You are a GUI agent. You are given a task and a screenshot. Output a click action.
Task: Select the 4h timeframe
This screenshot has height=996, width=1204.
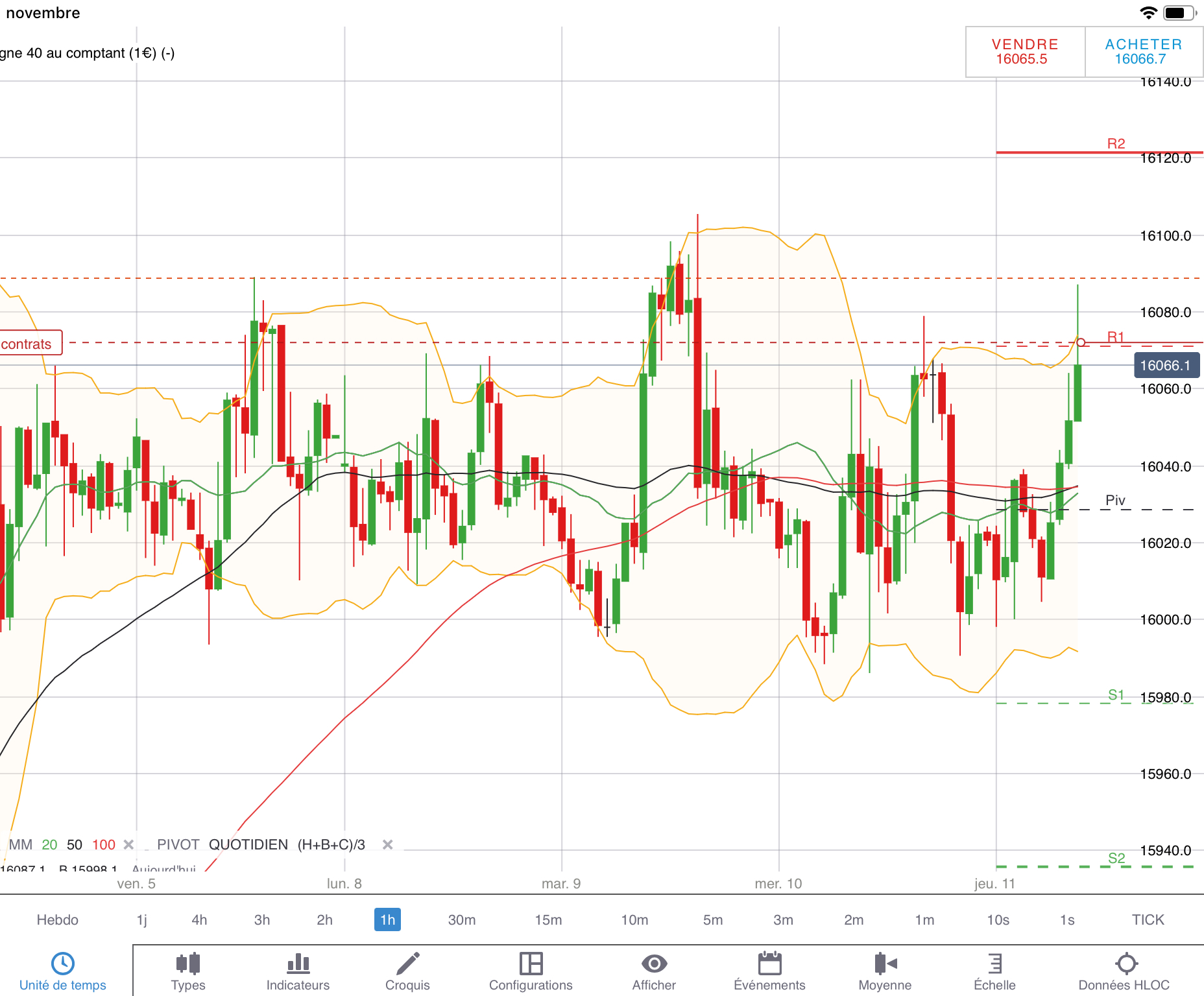coord(199,919)
